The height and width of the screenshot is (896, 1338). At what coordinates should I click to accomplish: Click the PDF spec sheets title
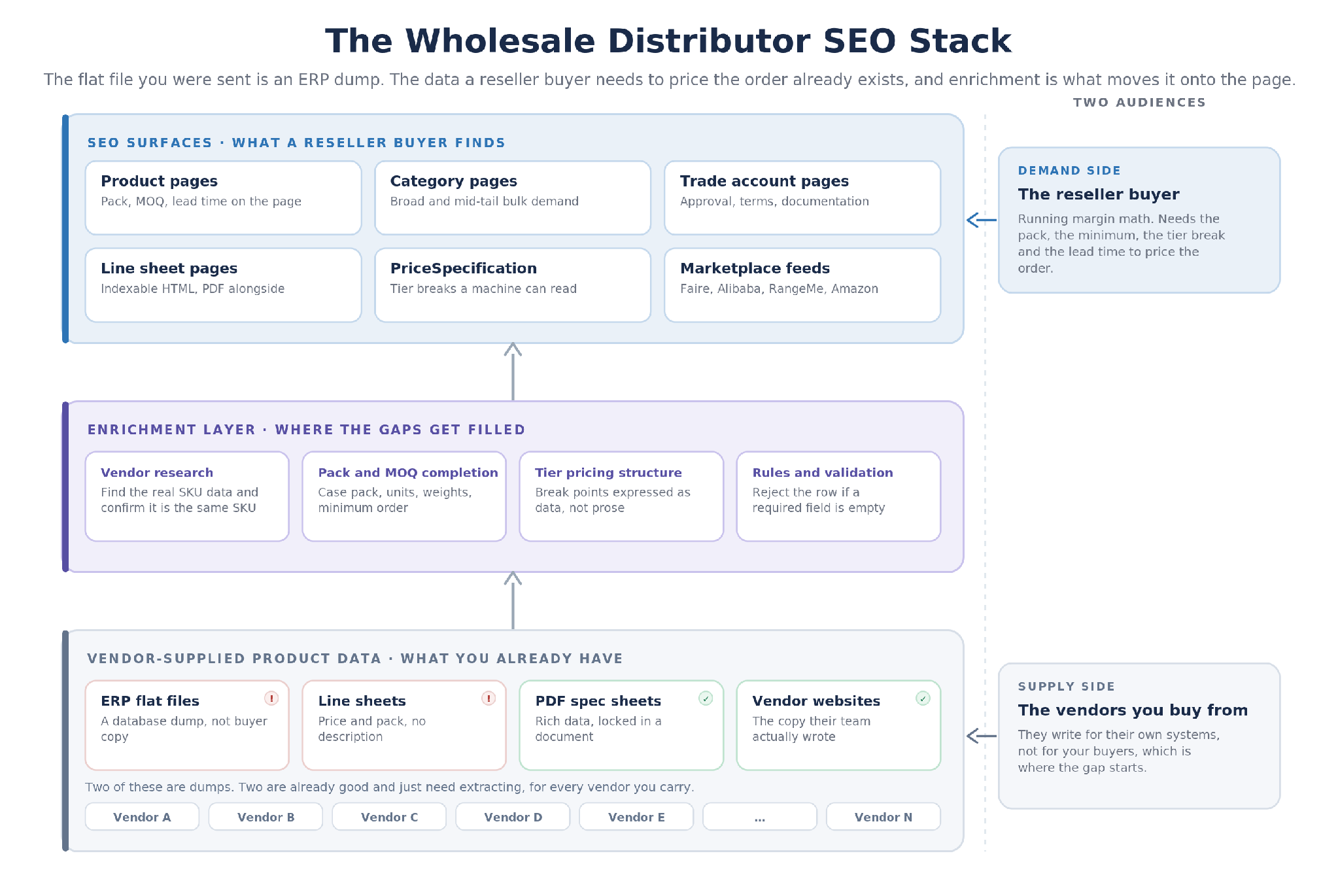(598, 701)
